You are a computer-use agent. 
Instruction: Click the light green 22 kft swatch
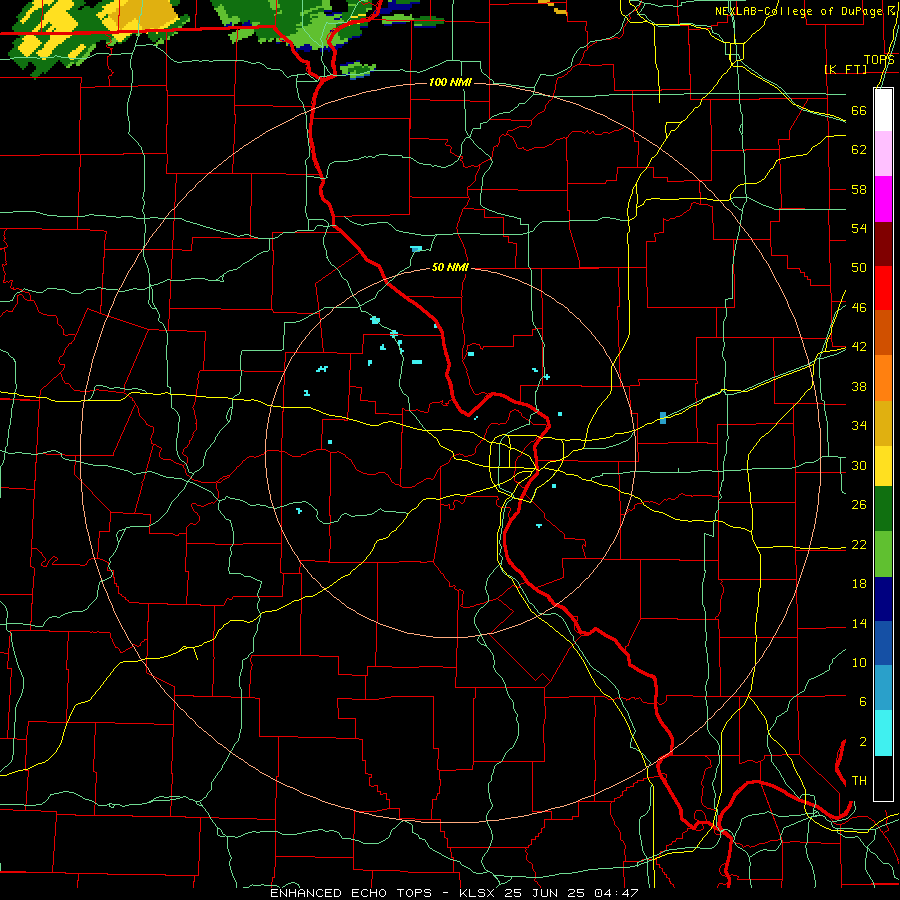[883, 554]
